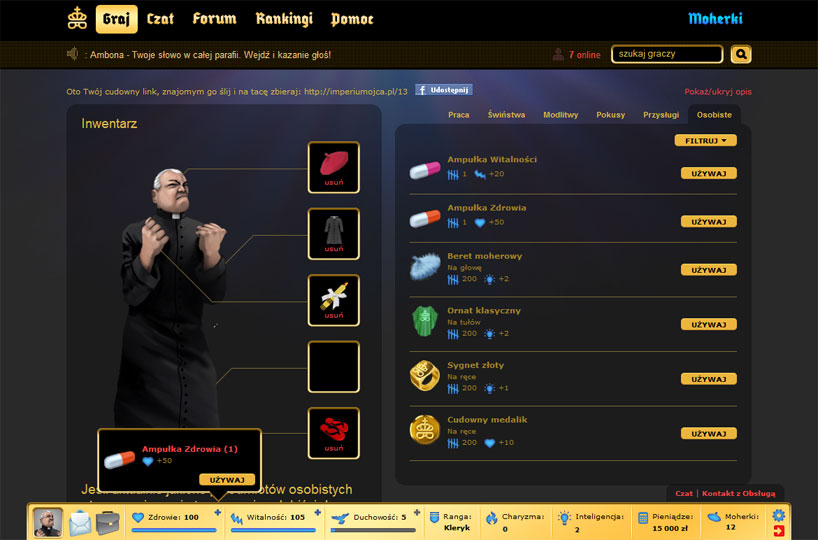Click the Zdrowie progress bar
This screenshot has width=818, height=540.
pos(174,530)
